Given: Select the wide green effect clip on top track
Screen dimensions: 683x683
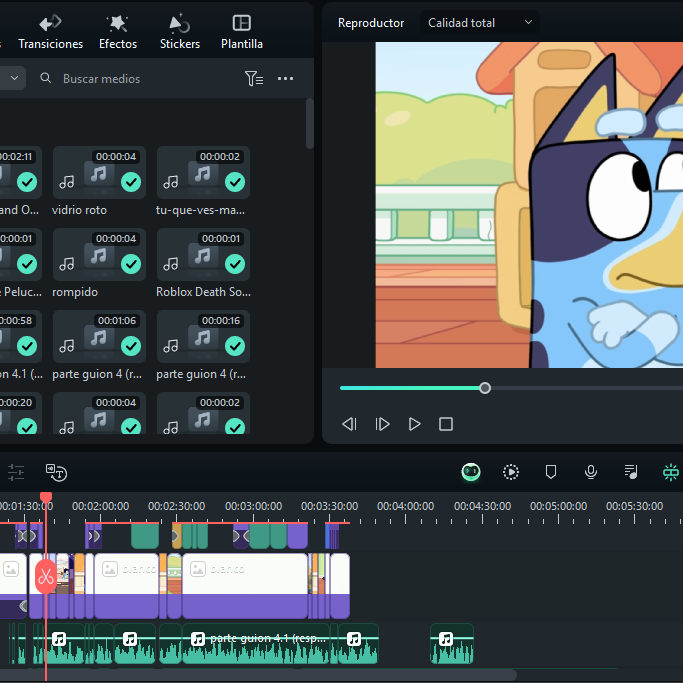Looking at the screenshot, I should pos(145,536).
